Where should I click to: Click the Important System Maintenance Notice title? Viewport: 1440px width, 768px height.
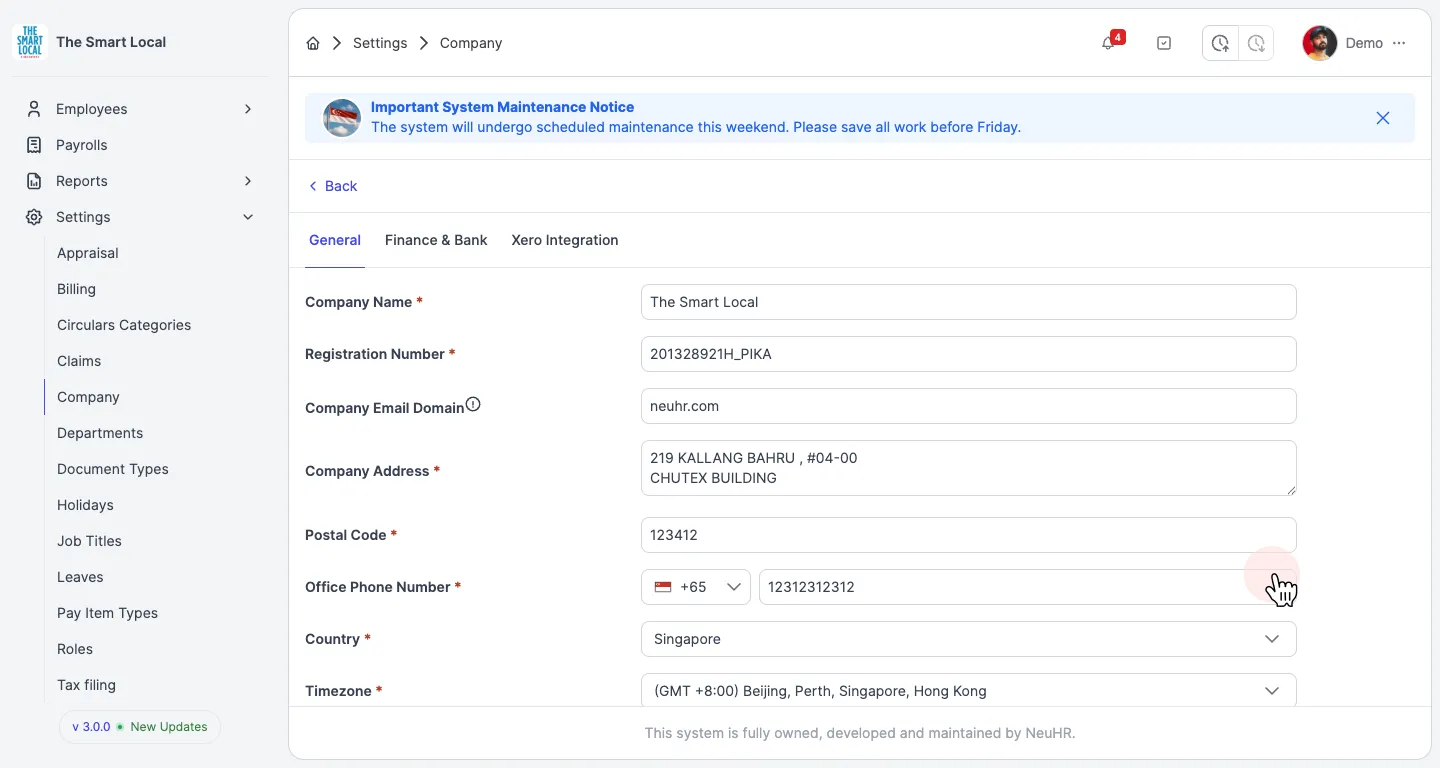point(502,107)
